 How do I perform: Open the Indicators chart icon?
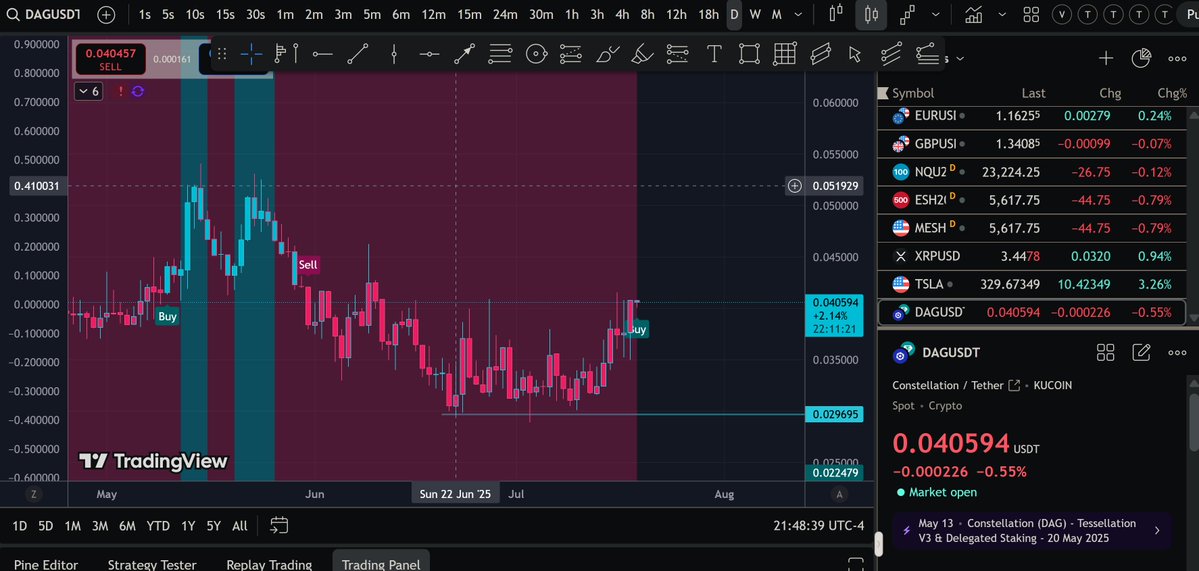pyautogui.click(x=973, y=14)
